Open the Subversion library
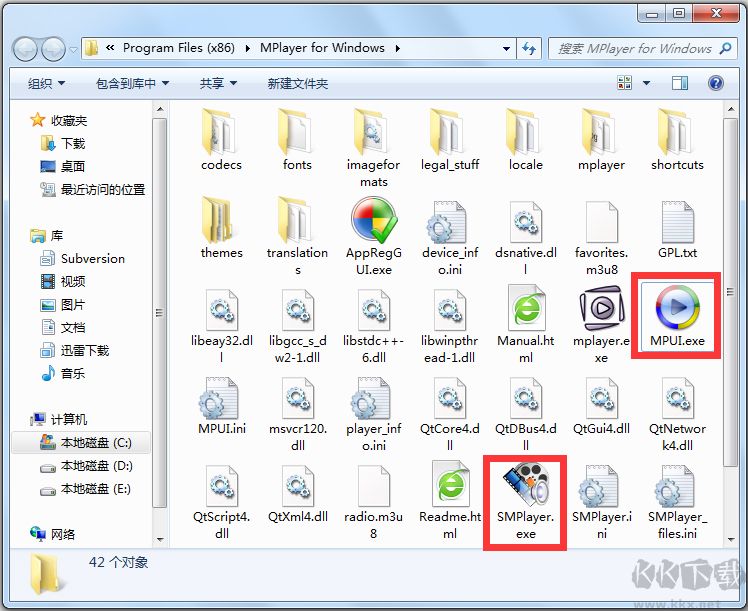 pyautogui.click(x=83, y=259)
